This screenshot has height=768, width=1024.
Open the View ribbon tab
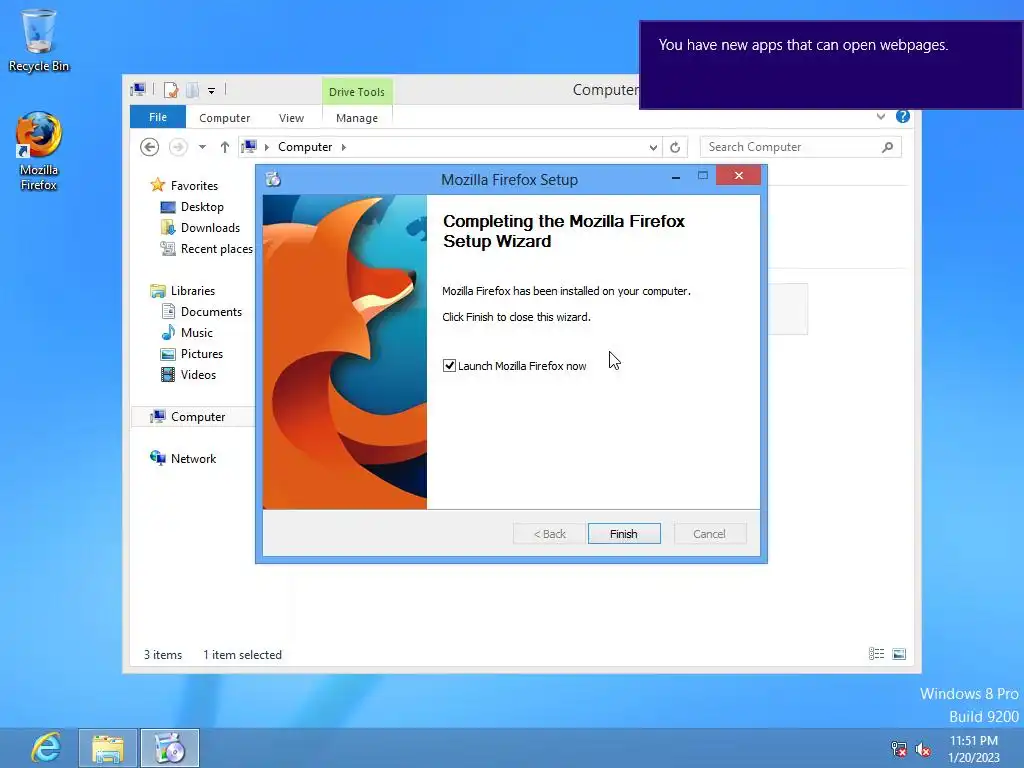[x=291, y=118]
